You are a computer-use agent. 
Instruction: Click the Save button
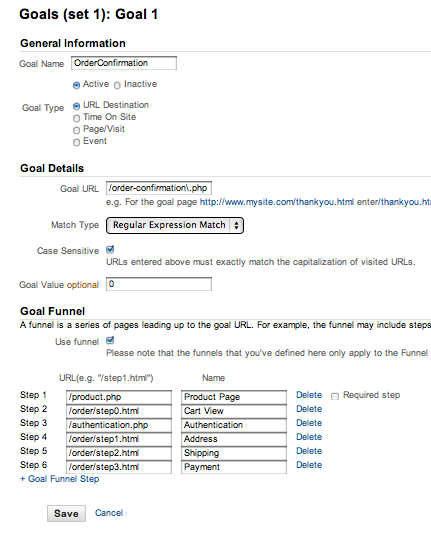click(66, 513)
